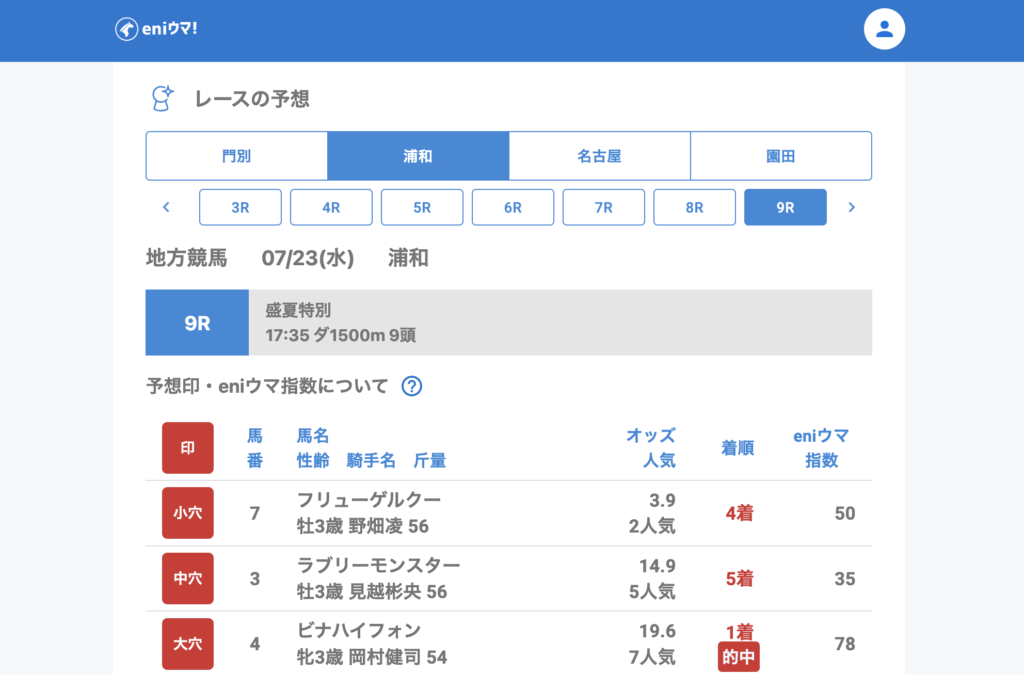Open horse ビナハイフォン entry row
This screenshot has width=1024, height=675.
(x=359, y=631)
